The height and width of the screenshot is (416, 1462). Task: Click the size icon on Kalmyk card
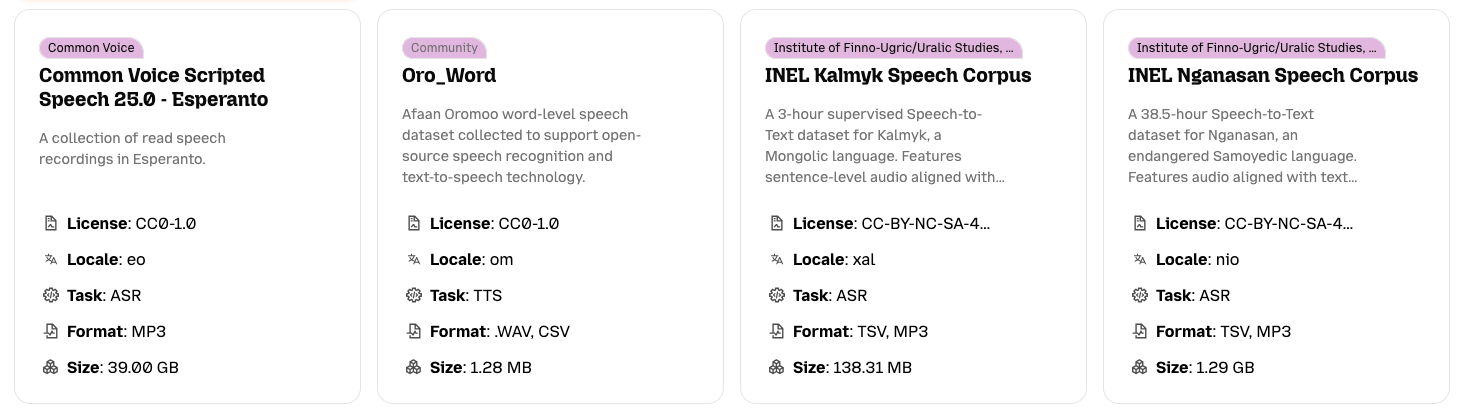click(777, 367)
